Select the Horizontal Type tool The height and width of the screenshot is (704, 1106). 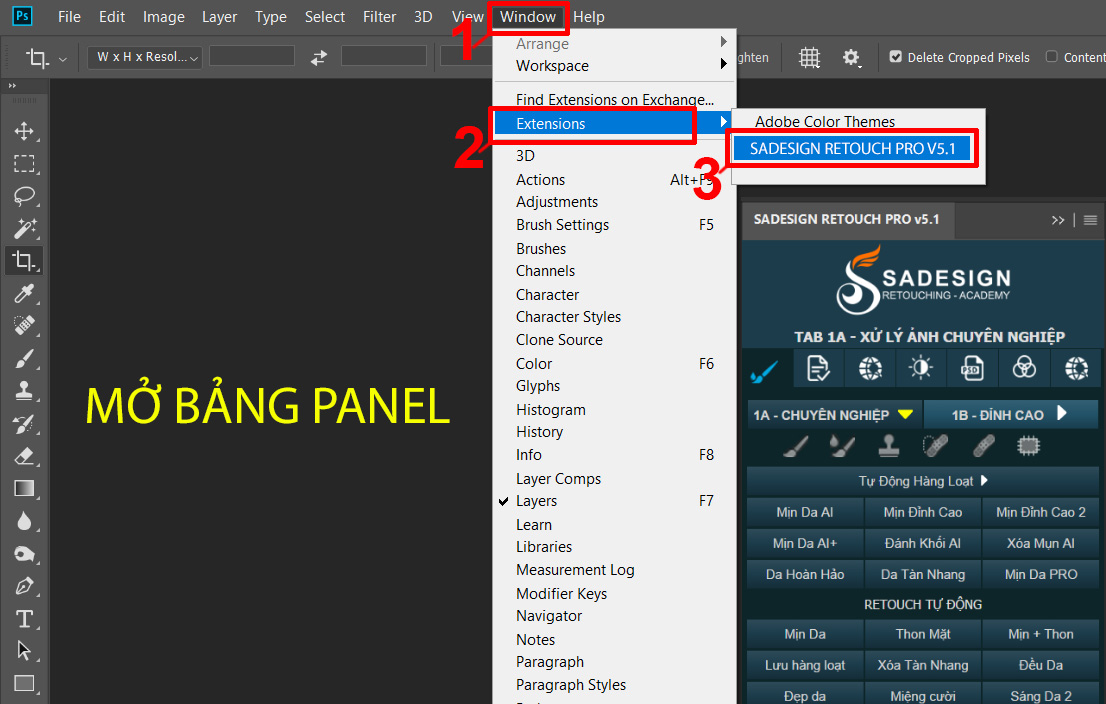click(24, 619)
